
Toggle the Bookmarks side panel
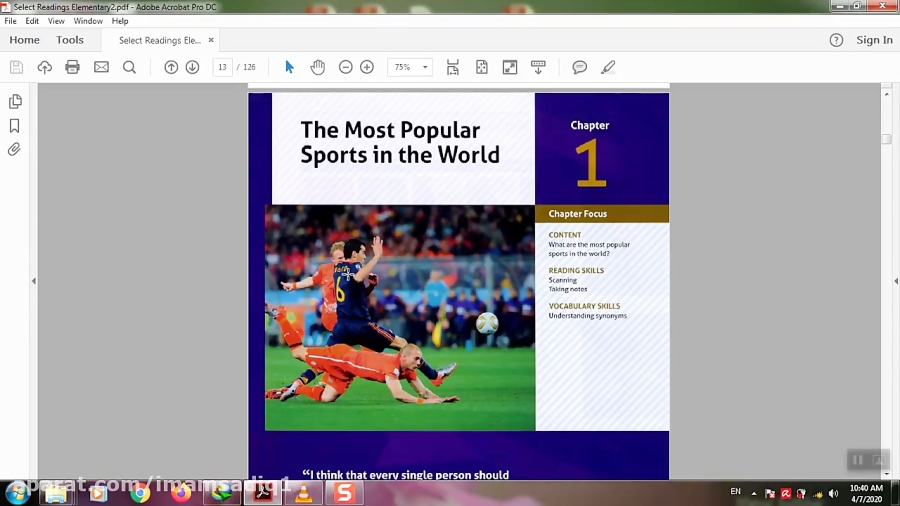(15, 126)
